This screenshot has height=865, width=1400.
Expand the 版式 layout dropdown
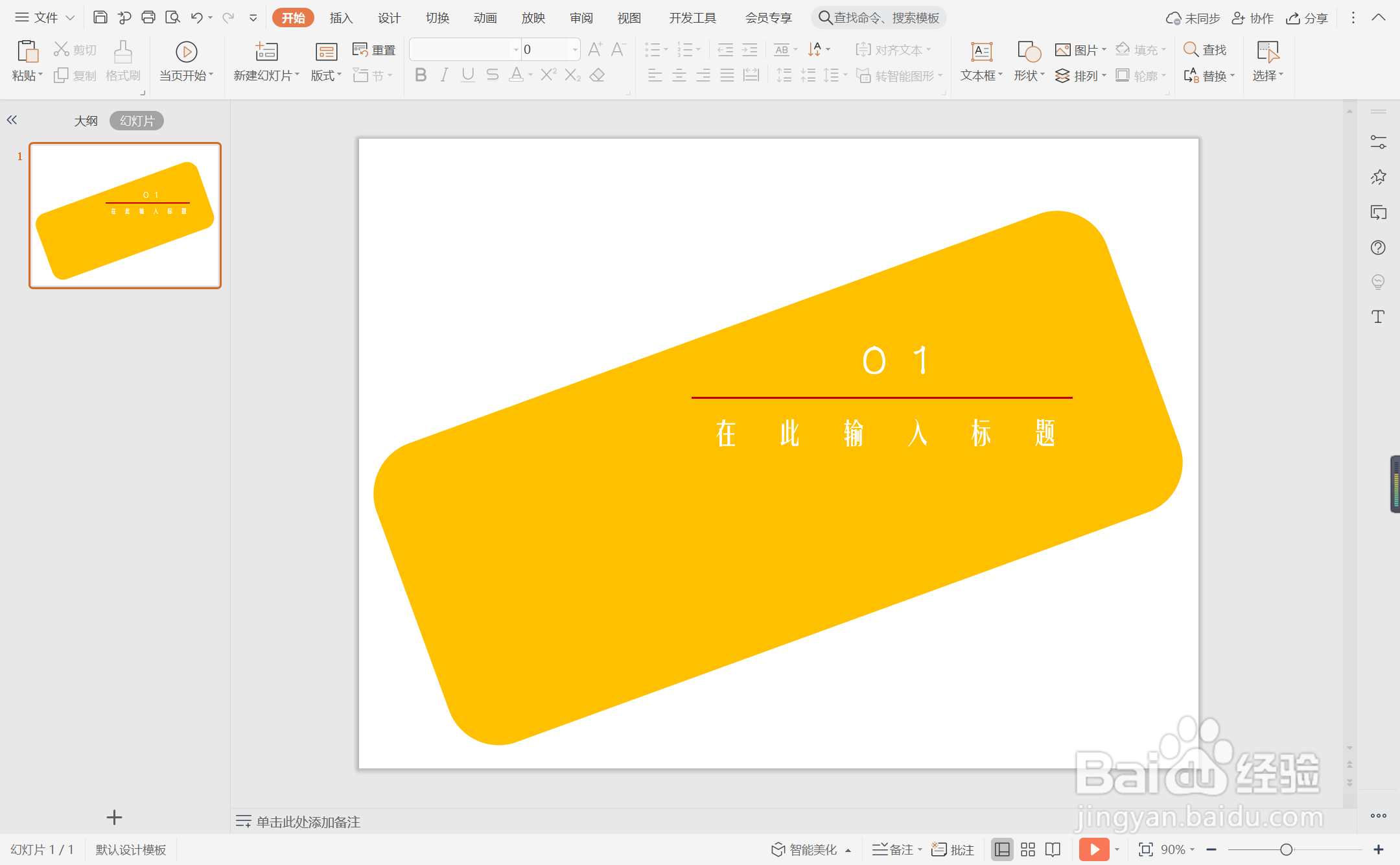(x=325, y=75)
